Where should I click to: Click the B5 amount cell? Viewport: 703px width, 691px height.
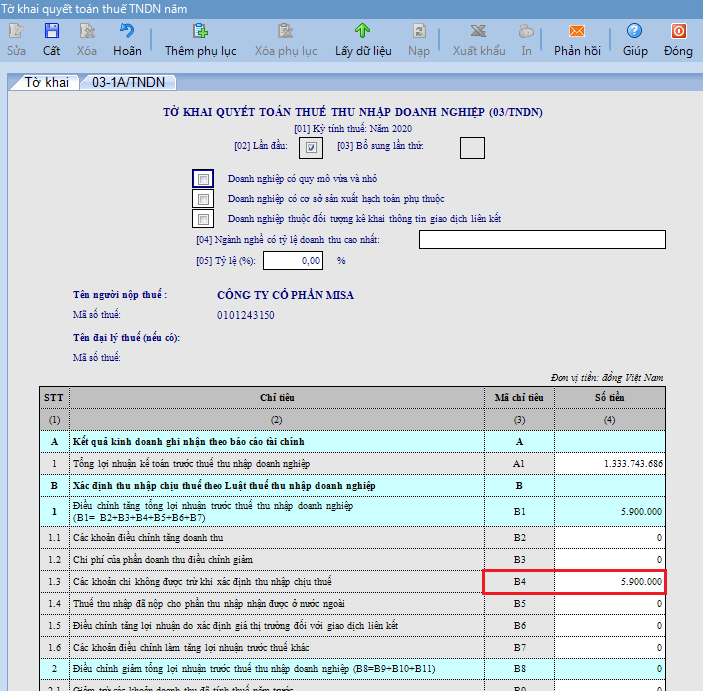click(x=610, y=604)
